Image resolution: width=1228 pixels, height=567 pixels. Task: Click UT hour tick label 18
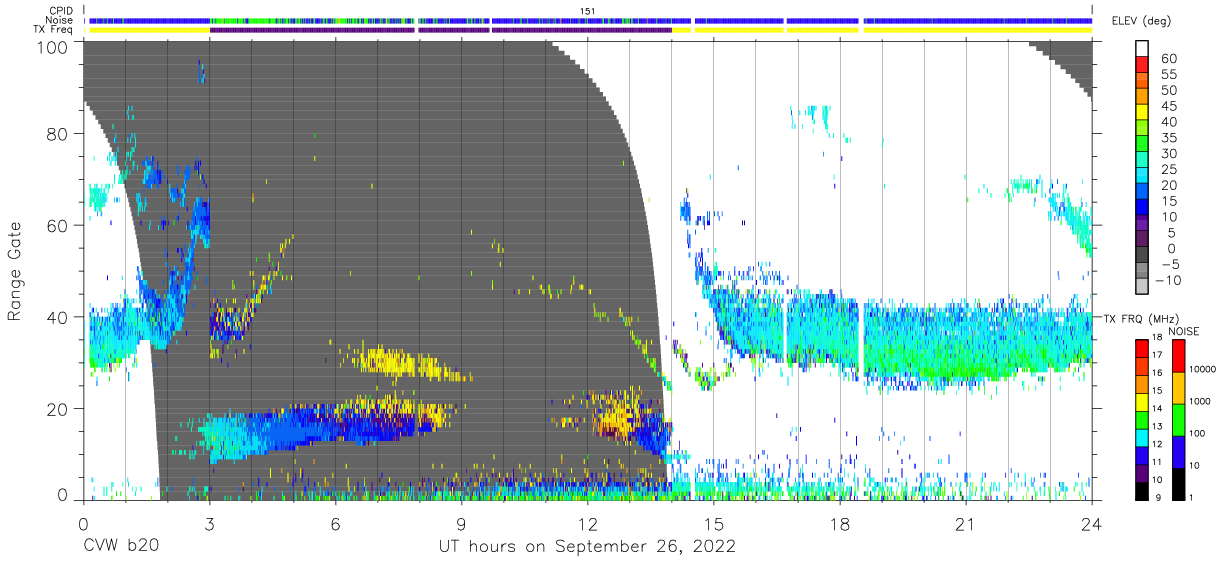click(839, 524)
